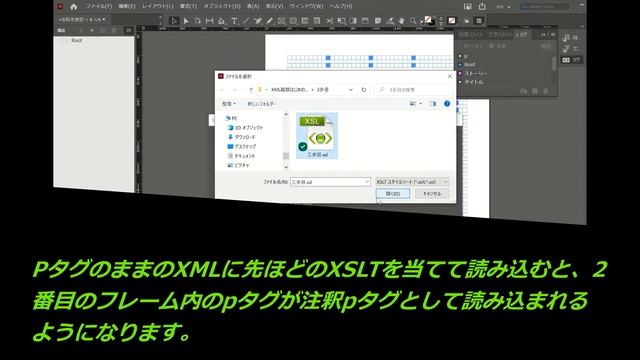Screen dimensions: 640x360
Task: Select the Rectangle Frame tool
Action: tap(282, 21)
